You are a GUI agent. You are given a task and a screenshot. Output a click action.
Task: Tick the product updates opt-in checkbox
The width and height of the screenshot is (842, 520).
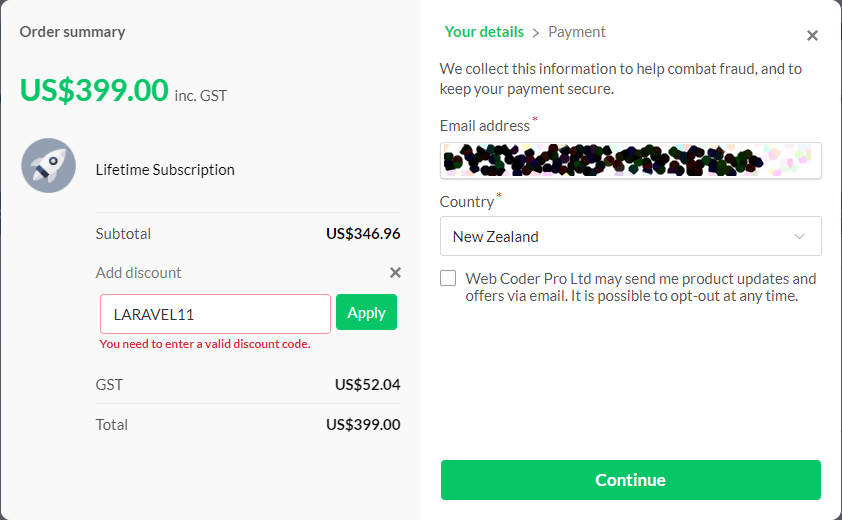pyautogui.click(x=448, y=279)
